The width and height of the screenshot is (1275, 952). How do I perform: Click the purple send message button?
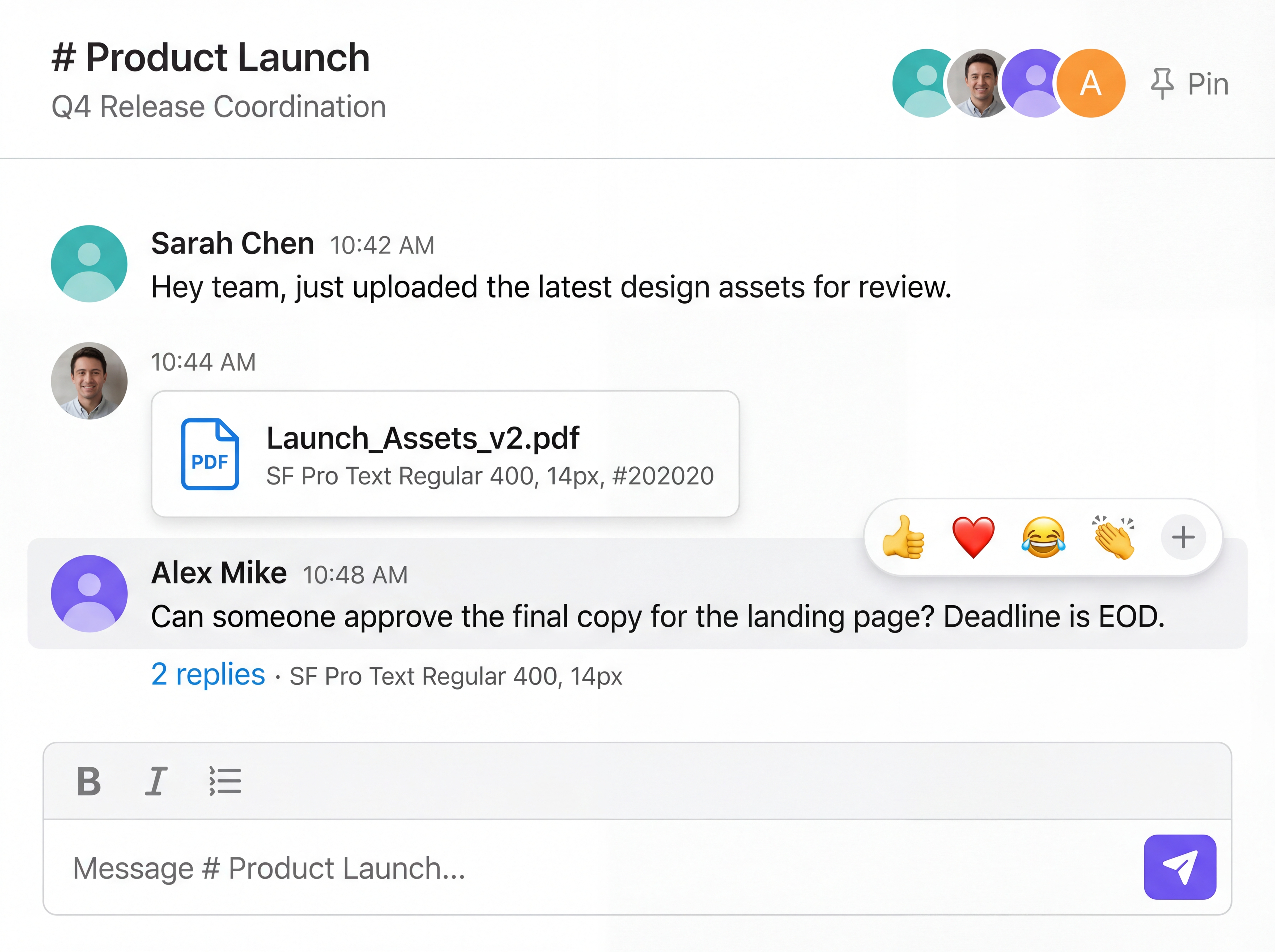(x=1179, y=867)
